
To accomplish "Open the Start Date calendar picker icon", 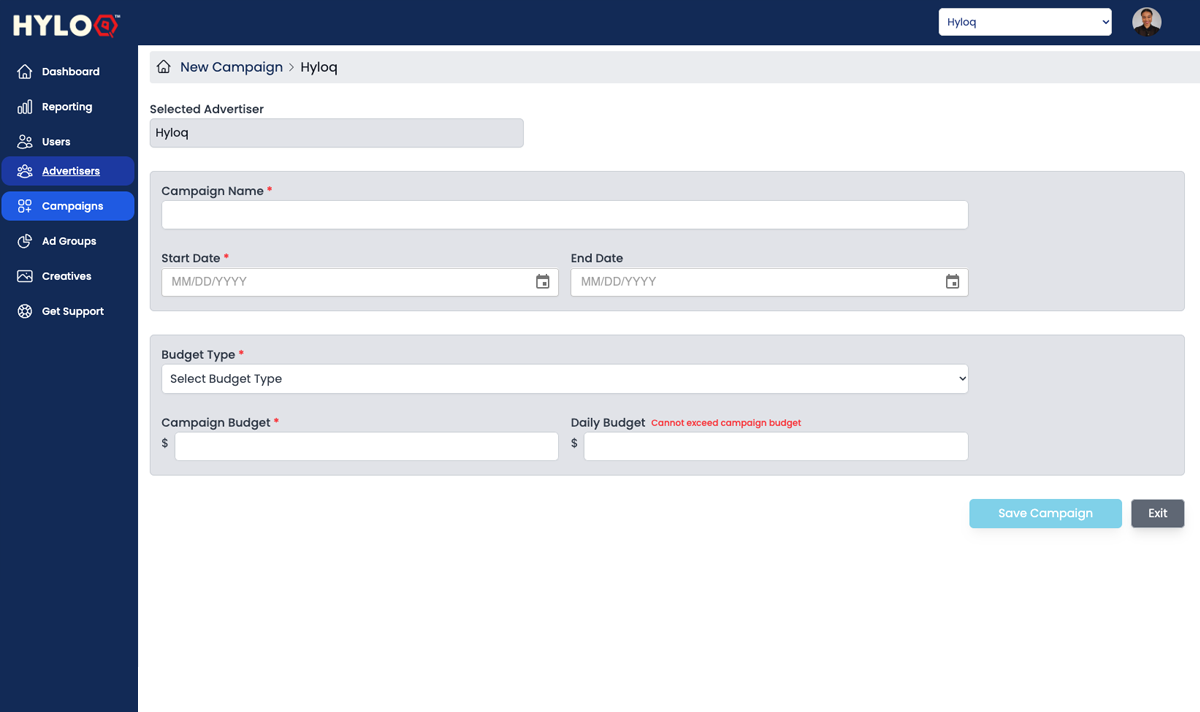I will [542, 282].
